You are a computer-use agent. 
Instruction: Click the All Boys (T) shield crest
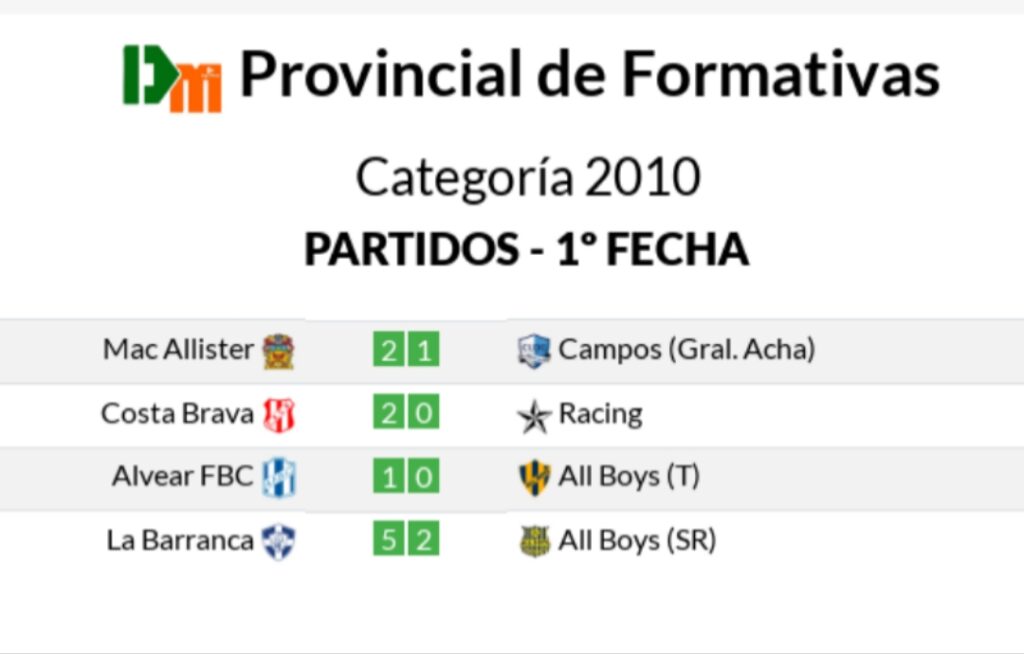pos(534,478)
